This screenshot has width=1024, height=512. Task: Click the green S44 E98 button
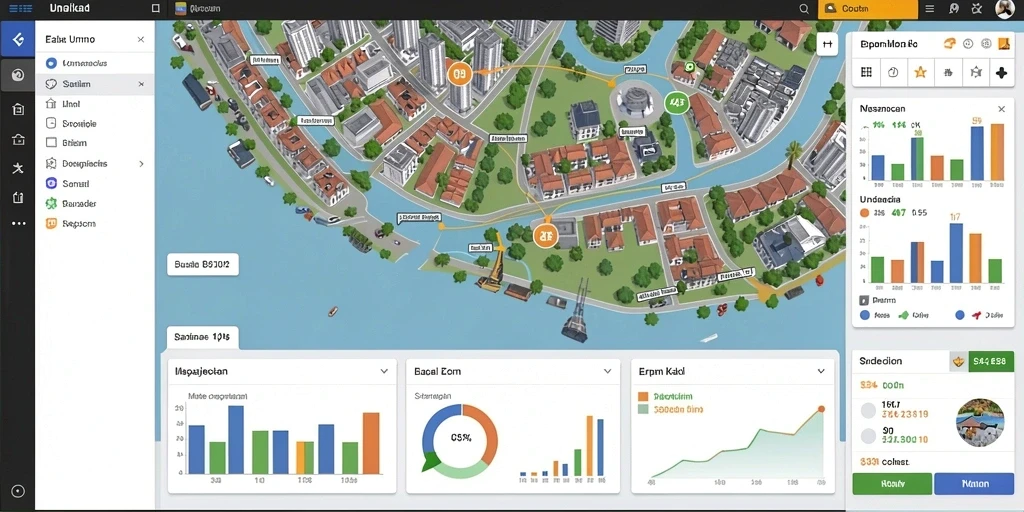coord(991,360)
